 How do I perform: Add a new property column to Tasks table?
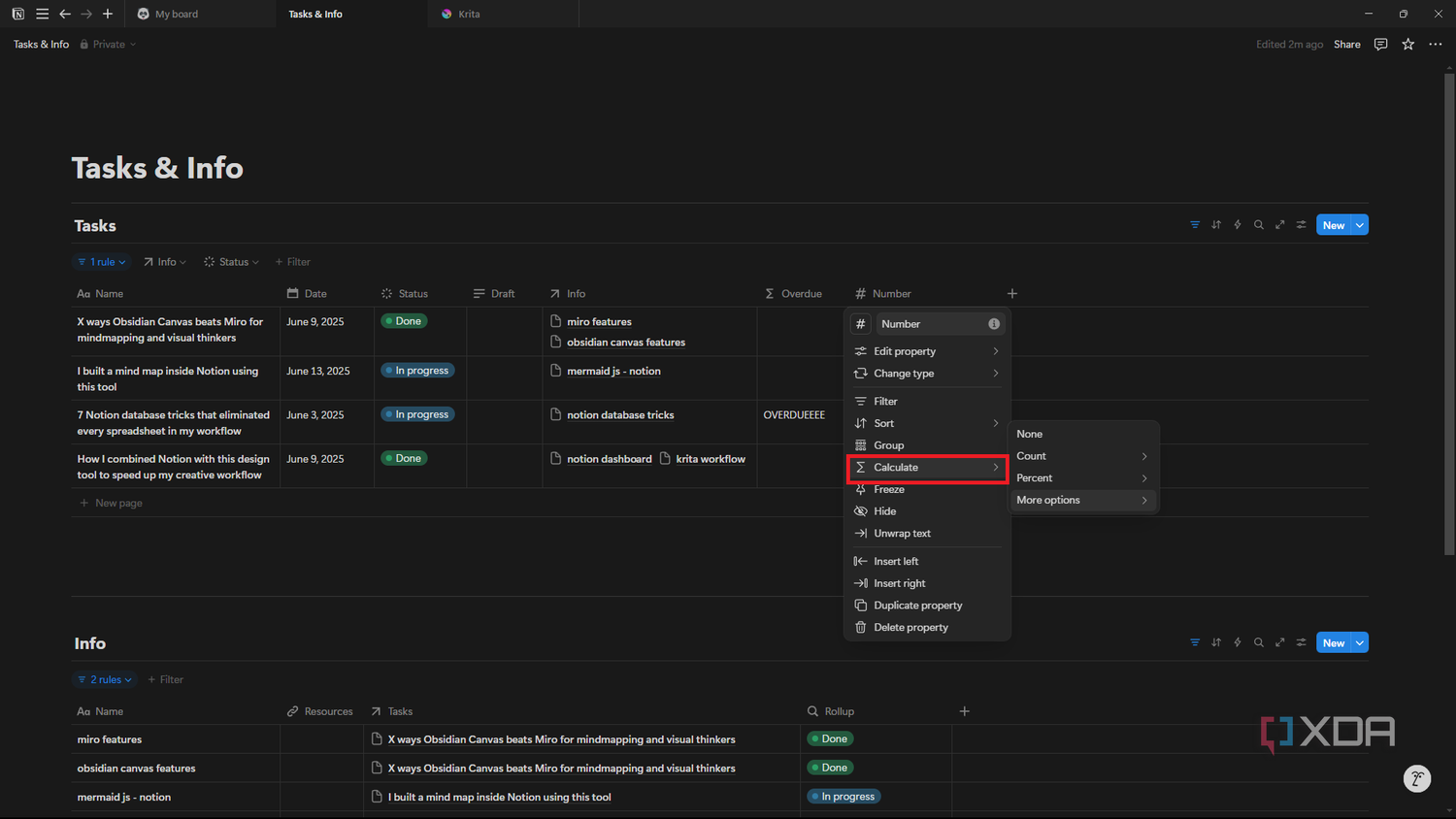point(1012,293)
